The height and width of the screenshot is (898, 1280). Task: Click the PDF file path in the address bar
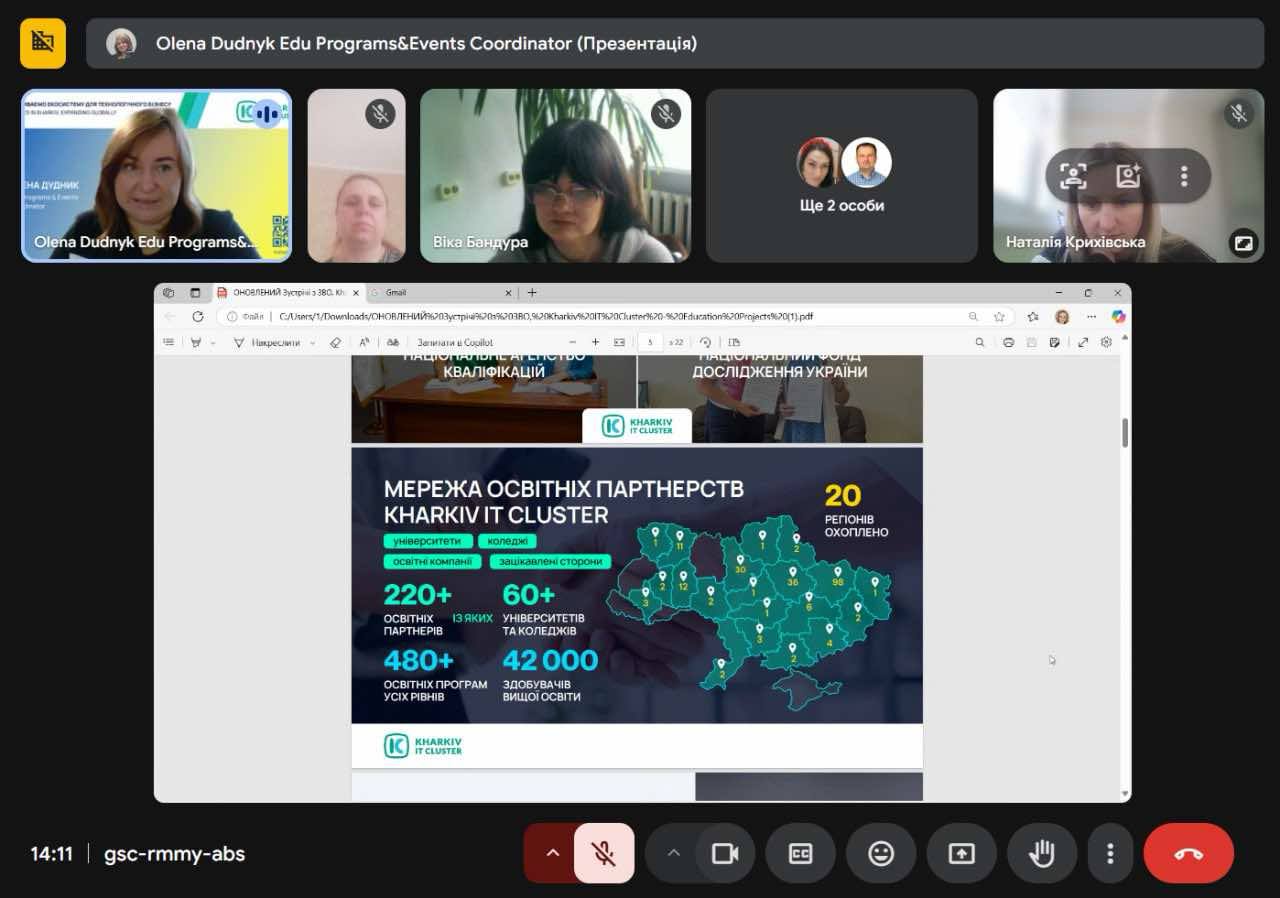(546, 317)
